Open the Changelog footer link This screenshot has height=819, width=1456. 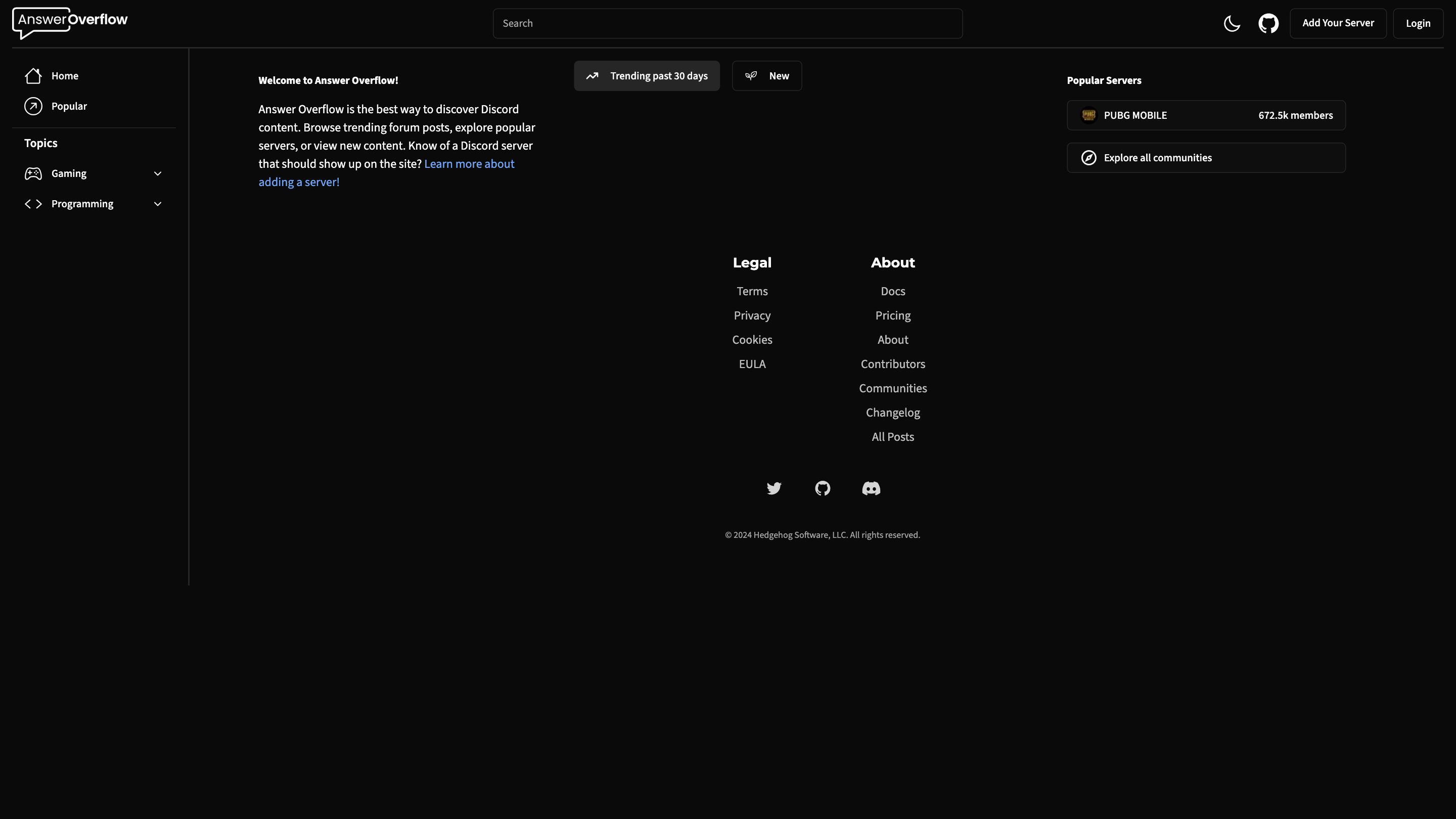coord(892,413)
